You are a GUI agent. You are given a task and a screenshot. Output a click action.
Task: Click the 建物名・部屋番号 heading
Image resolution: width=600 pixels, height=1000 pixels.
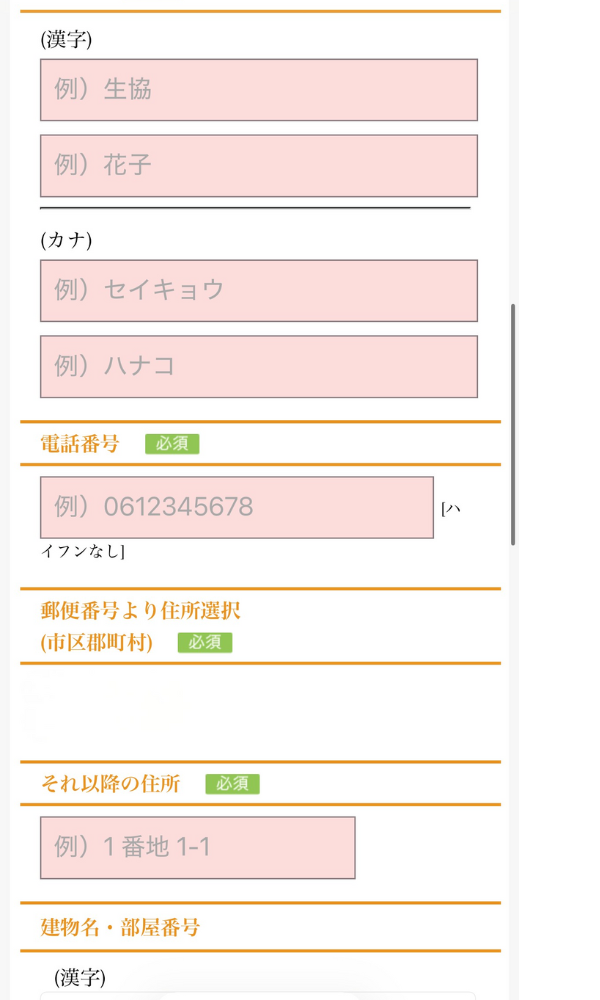click(120, 928)
